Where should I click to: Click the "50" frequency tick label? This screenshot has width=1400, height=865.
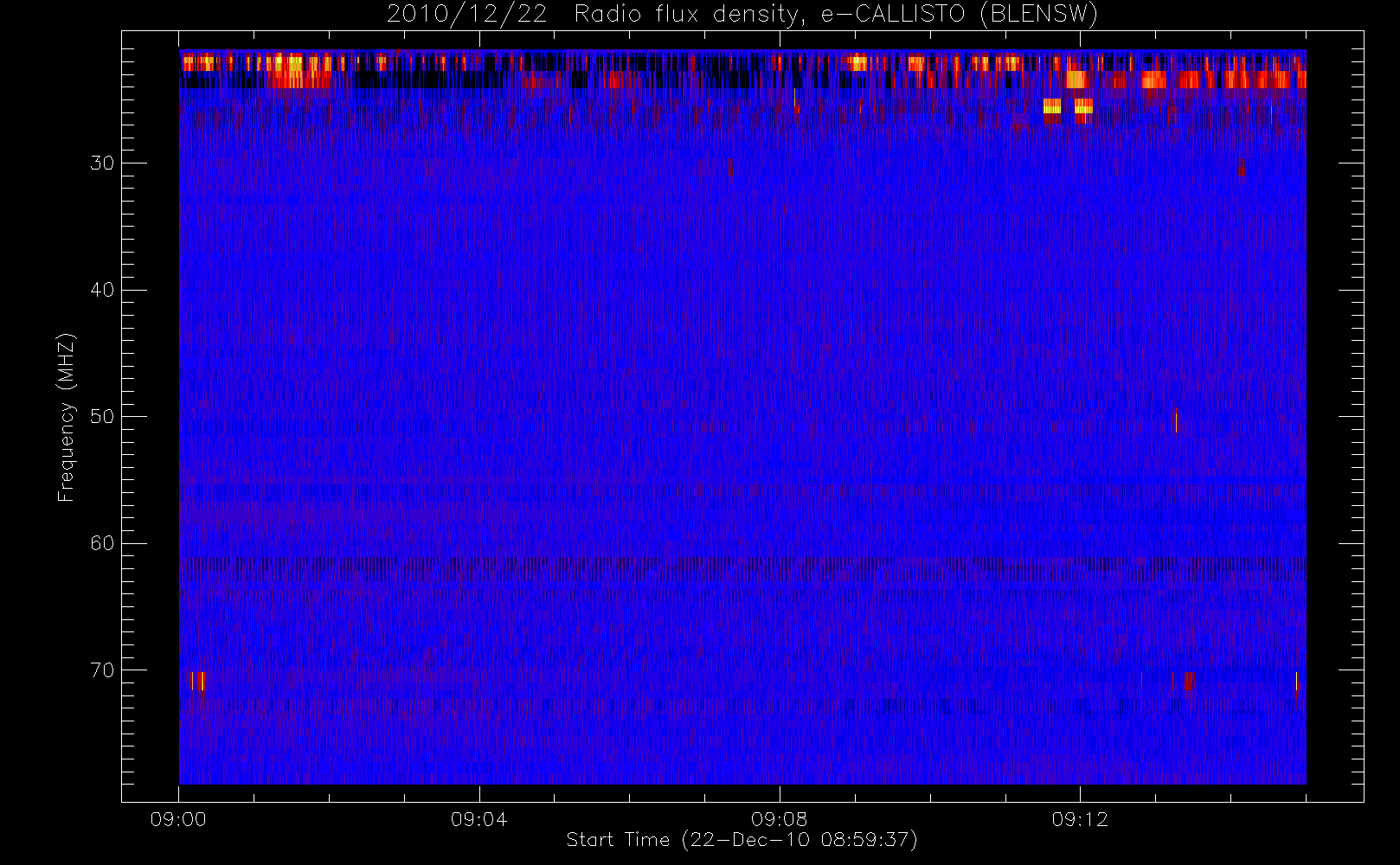point(102,417)
